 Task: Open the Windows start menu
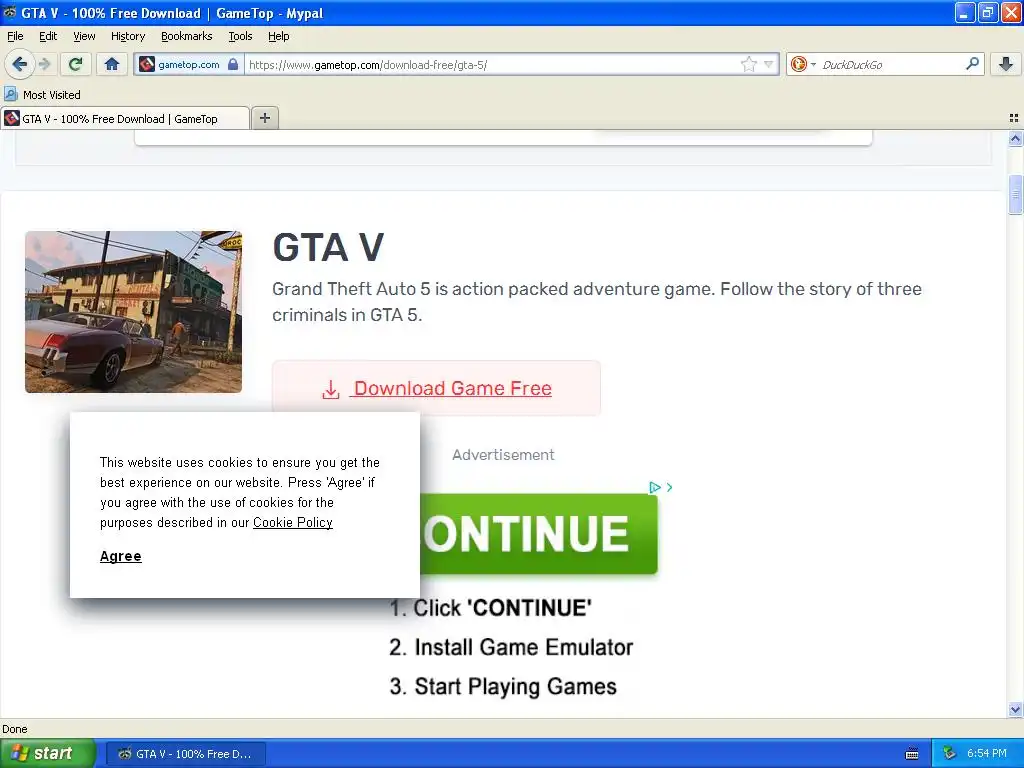[x=48, y=754]
